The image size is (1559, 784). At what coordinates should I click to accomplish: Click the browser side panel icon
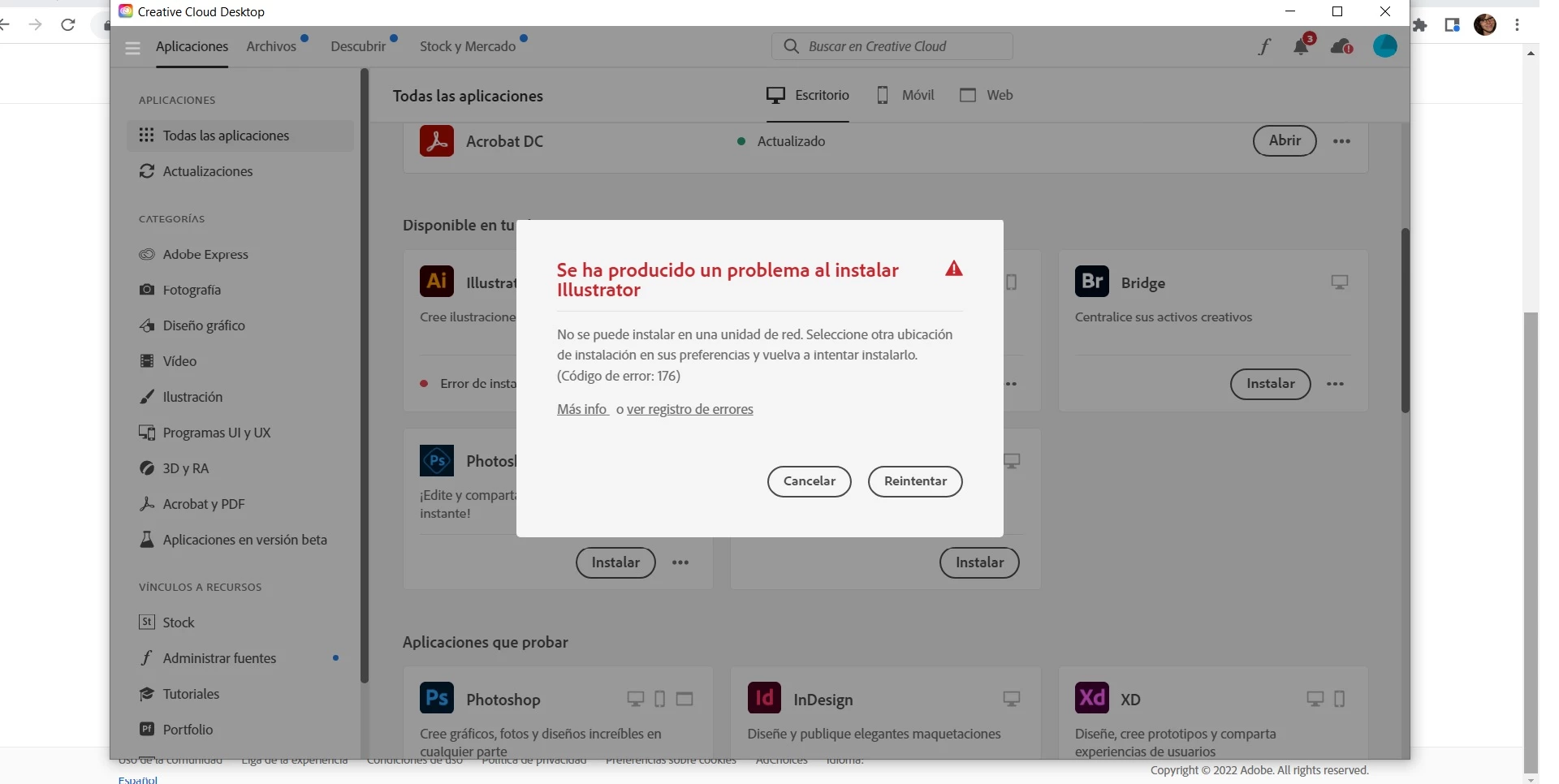click(1453, 25)
